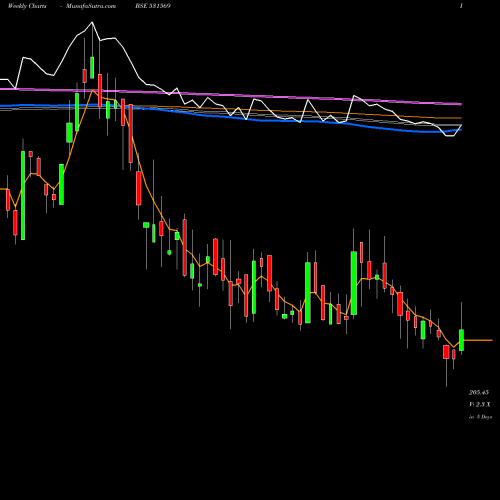This screenshot has height=500, width=500.
Task: Click the 'in 5 Days' label
Action: [480, 417]
